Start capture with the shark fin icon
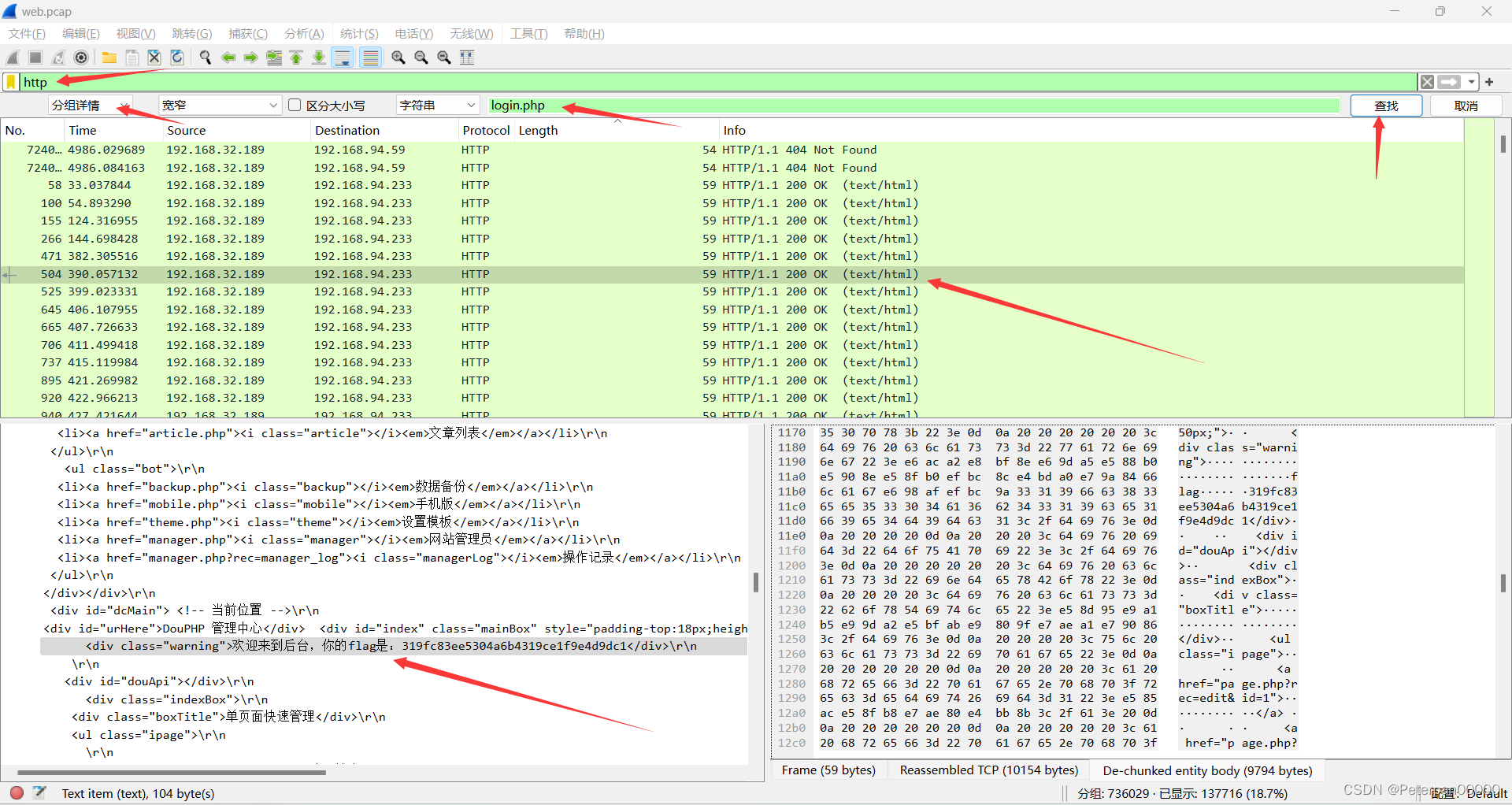Viewport: 1512px width, 805px height. coord(13,57)
